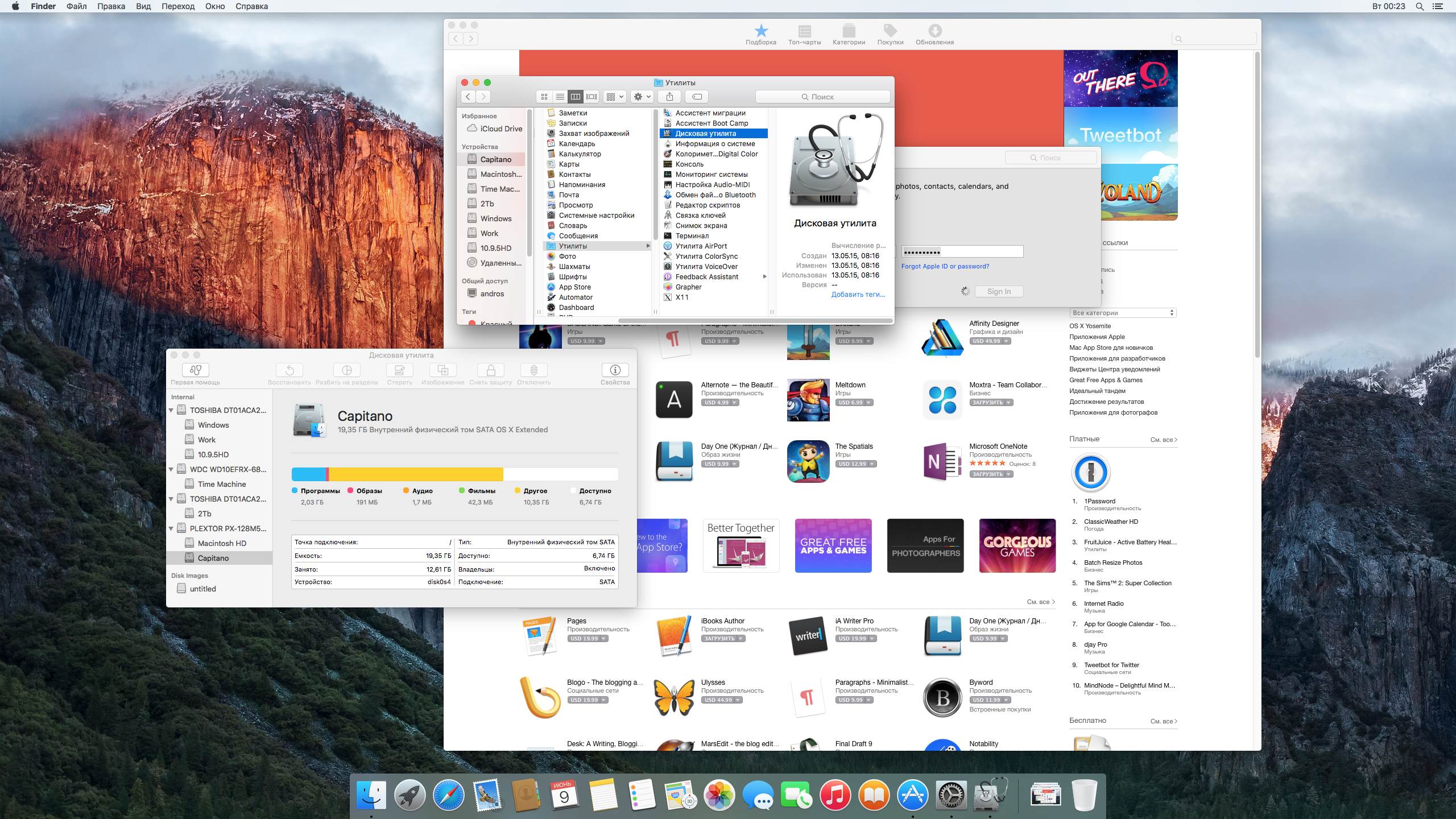Click Forgot Apple ID or password link

click(945, 266)
